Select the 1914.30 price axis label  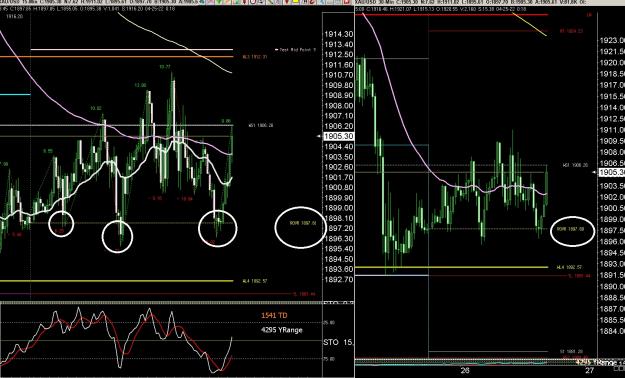[x=339, y=34]
